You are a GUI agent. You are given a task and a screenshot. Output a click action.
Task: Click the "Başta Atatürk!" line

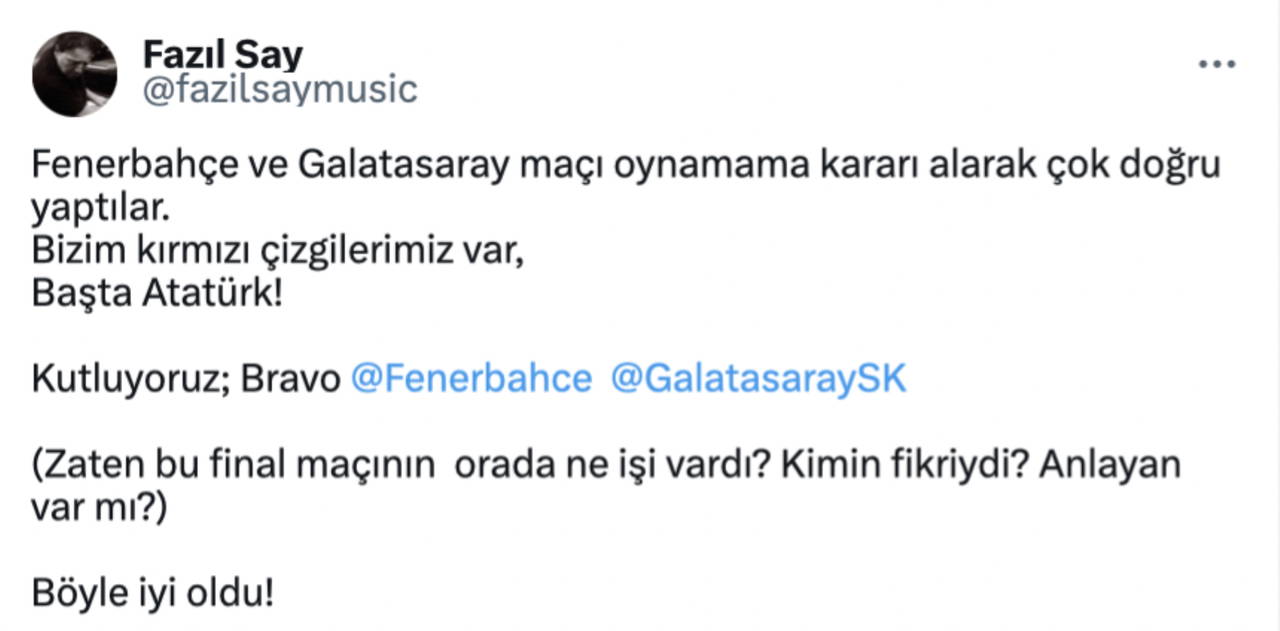(158, 297)
